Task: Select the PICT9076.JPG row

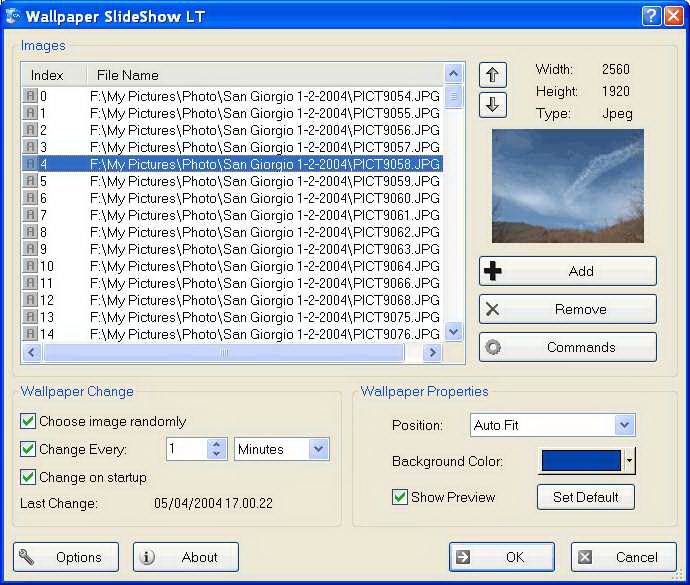Action: click(232, 334)
